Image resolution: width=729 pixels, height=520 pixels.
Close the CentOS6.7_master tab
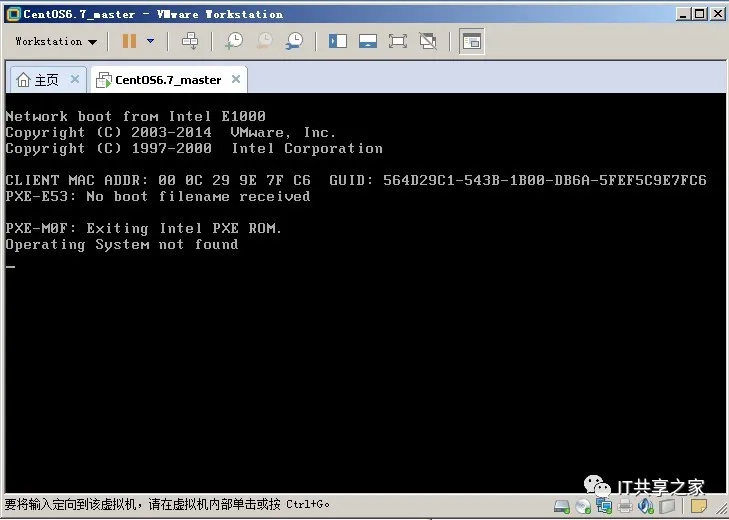[x=236, y=79]
